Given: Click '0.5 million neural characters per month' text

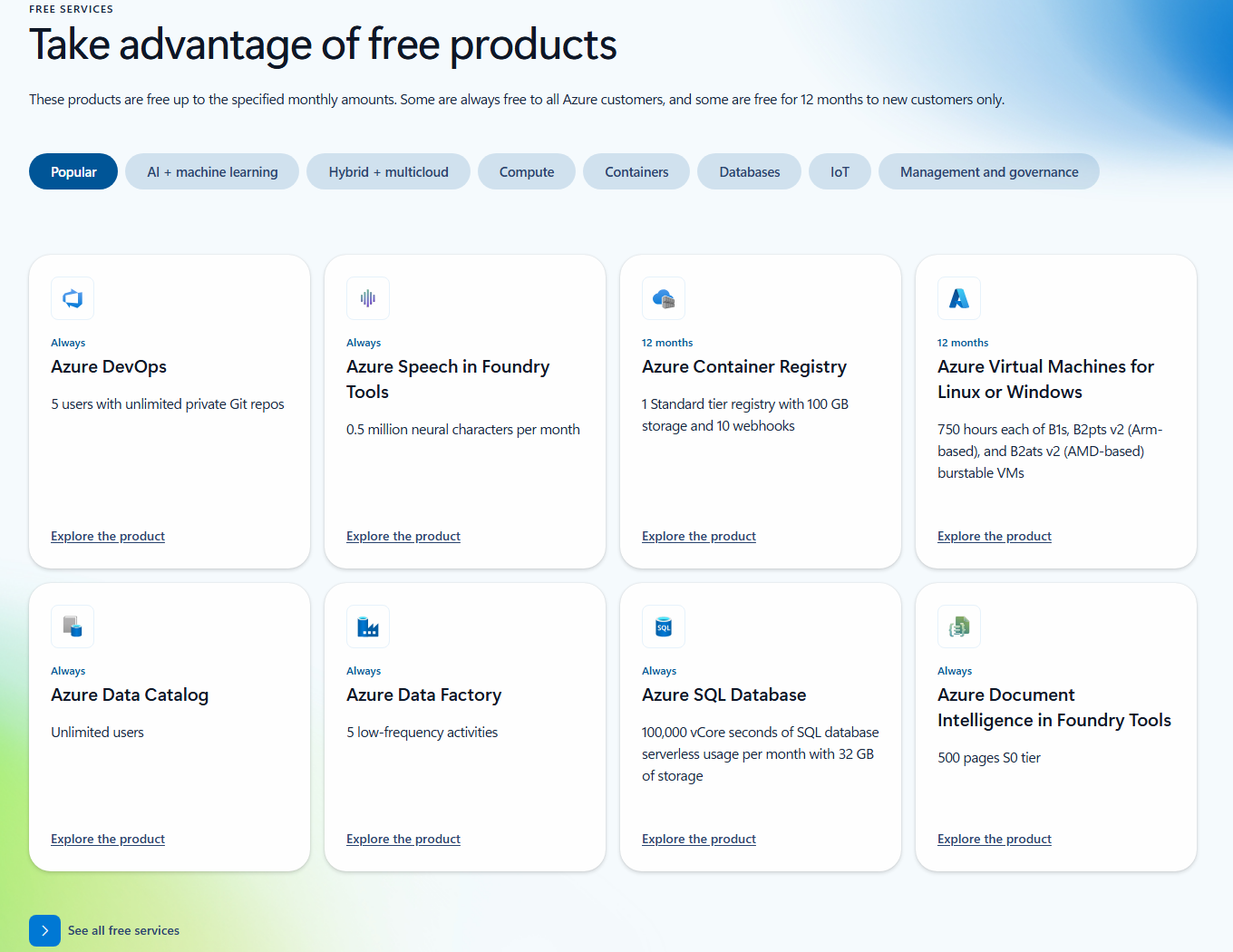Looking at the screenshot, I should point(463,429).
